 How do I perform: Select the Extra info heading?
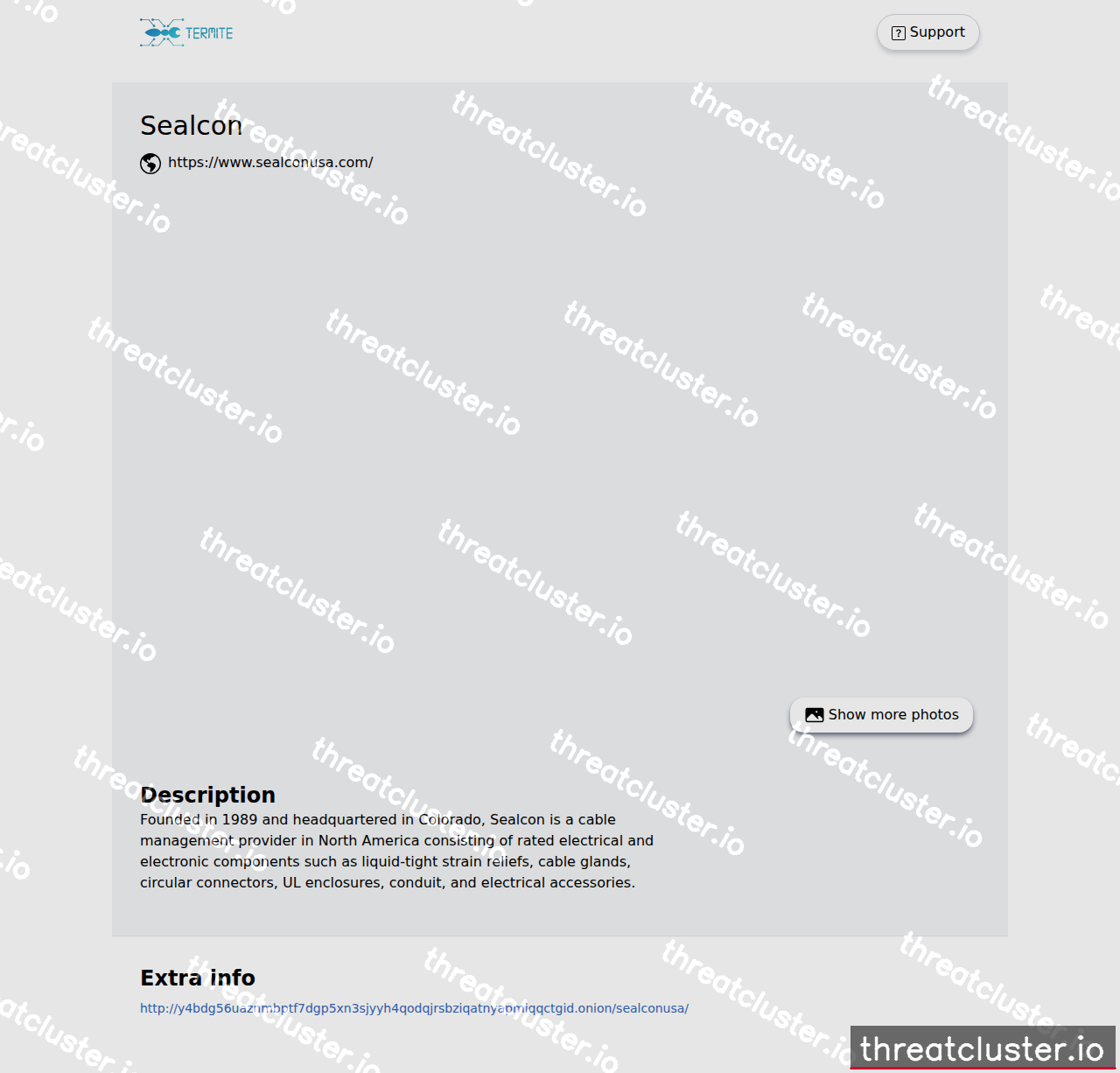198,978
